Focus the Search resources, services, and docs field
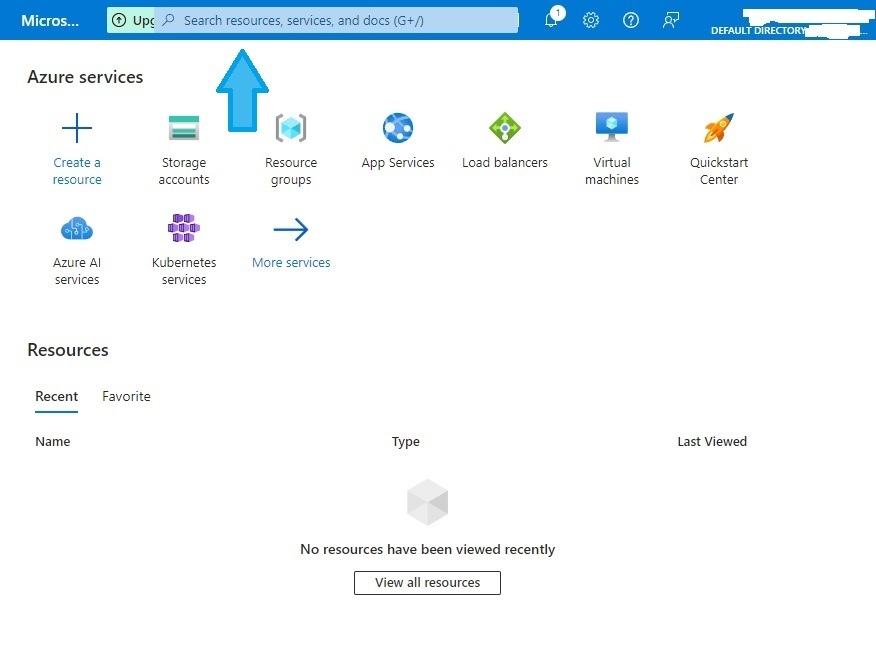This screenshot has width=876, height=659. [x=336, y=21]
